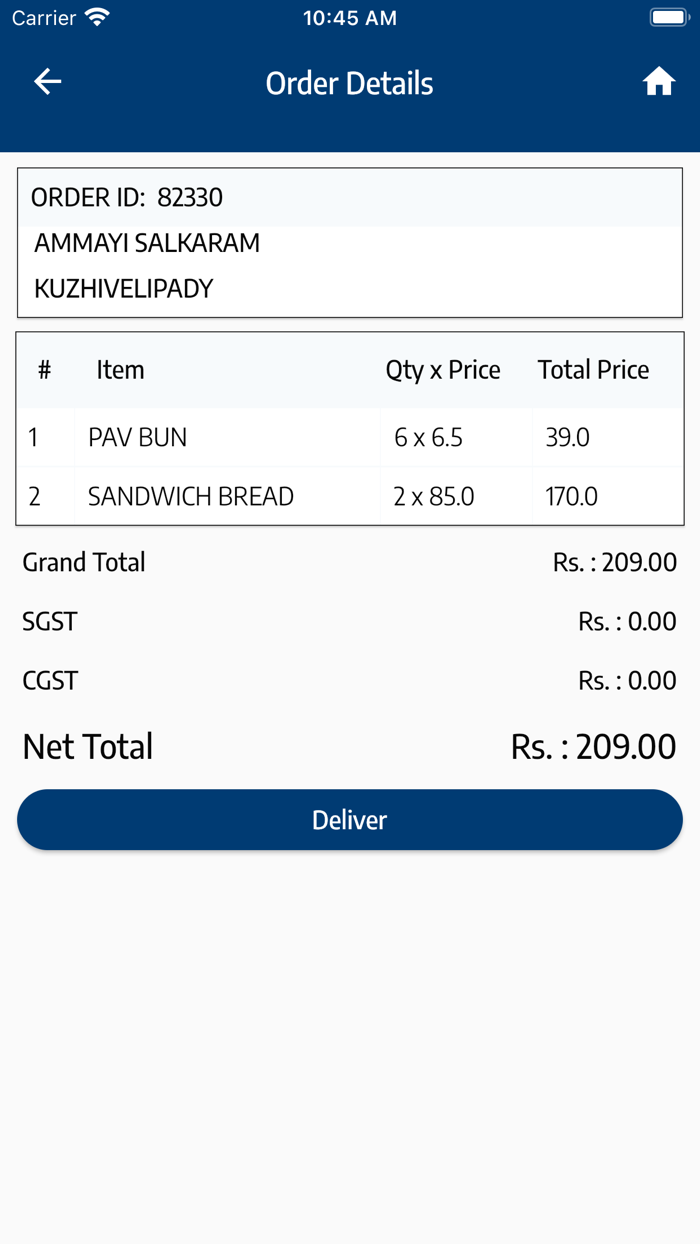Tap the battery indicator icon
The height and width of the screenshot is (1244, 700).
pyautogui.click(x=669, y=18)
